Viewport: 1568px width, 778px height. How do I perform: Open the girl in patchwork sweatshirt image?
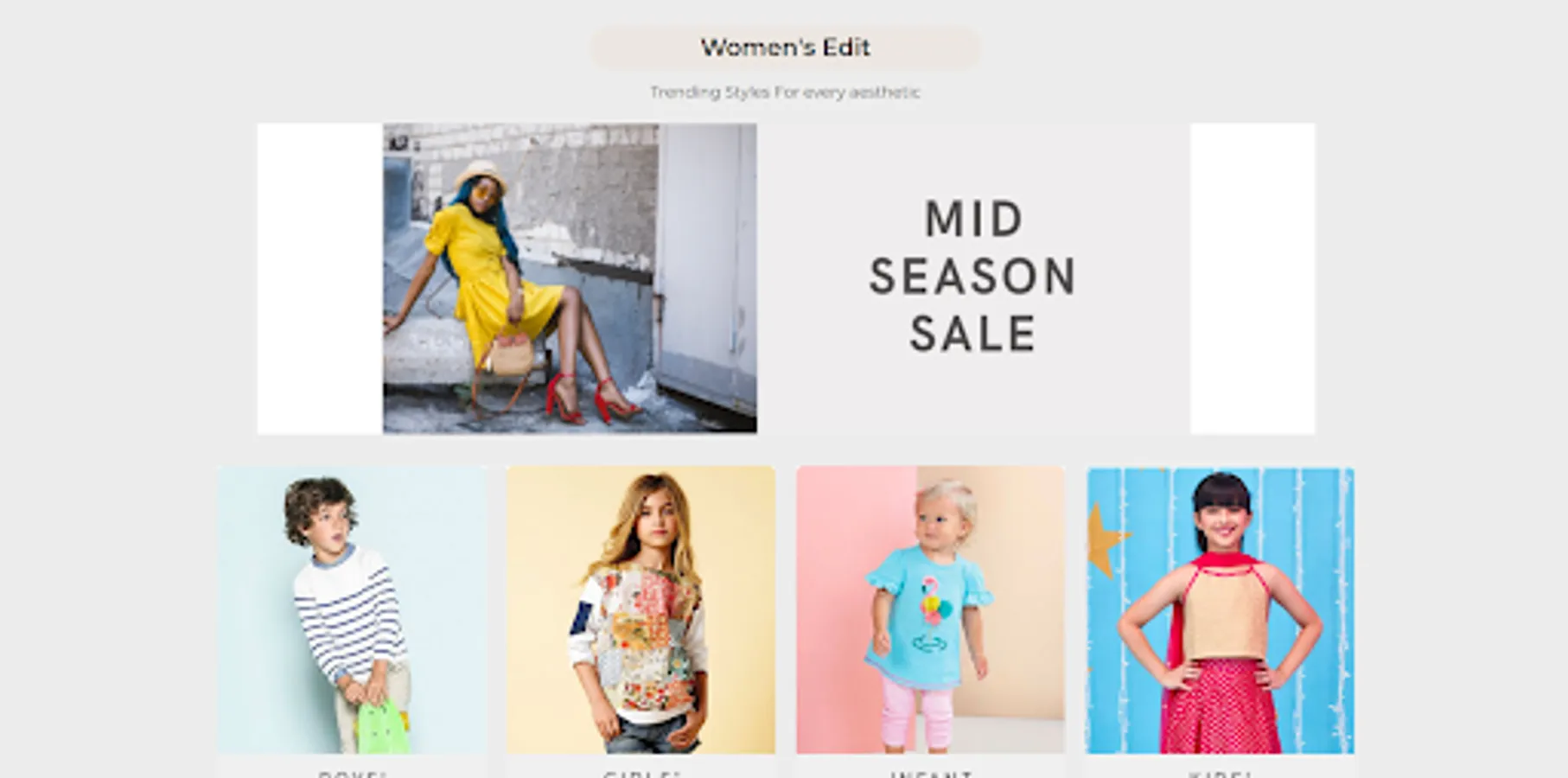(x=641, y=610)
